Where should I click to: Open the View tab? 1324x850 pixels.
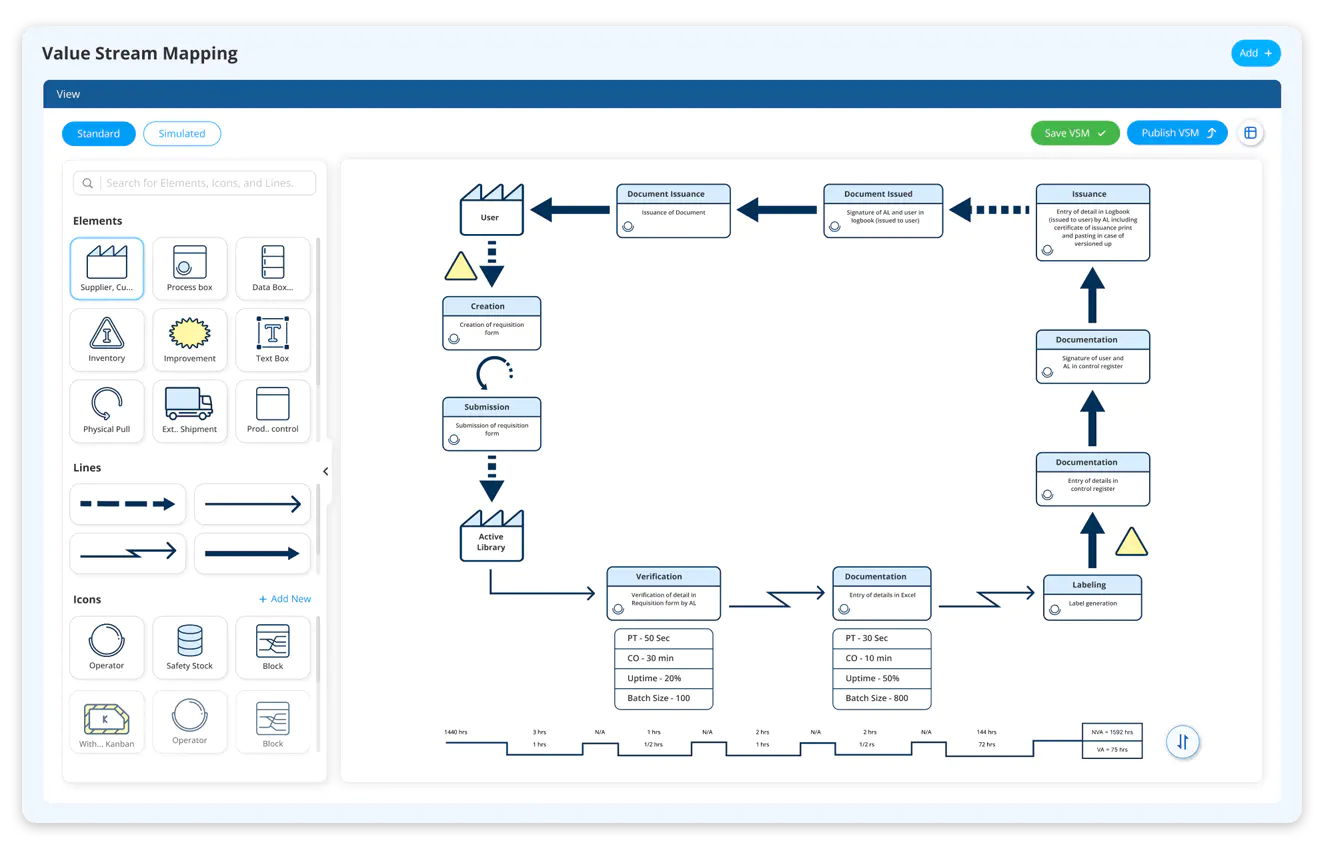(68, 94)
